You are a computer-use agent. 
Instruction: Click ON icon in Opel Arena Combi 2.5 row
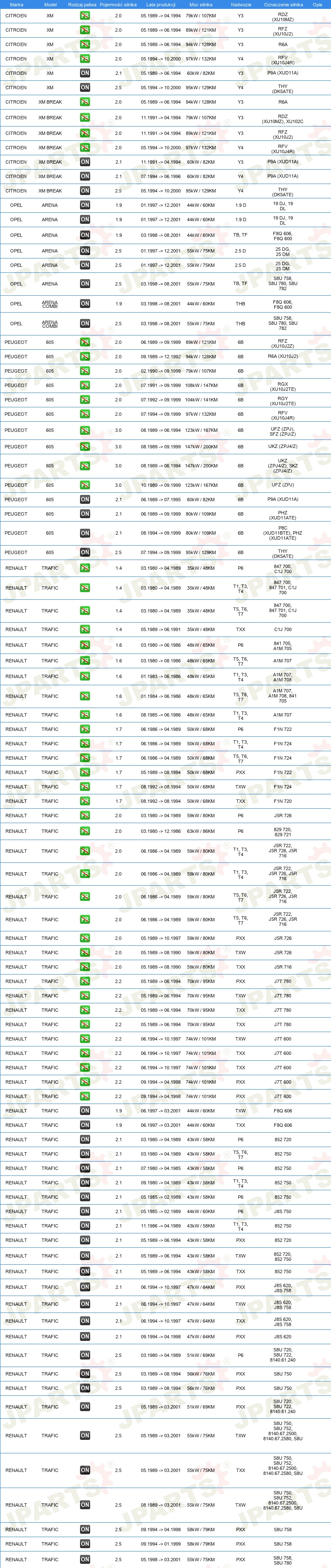(85, 324)
